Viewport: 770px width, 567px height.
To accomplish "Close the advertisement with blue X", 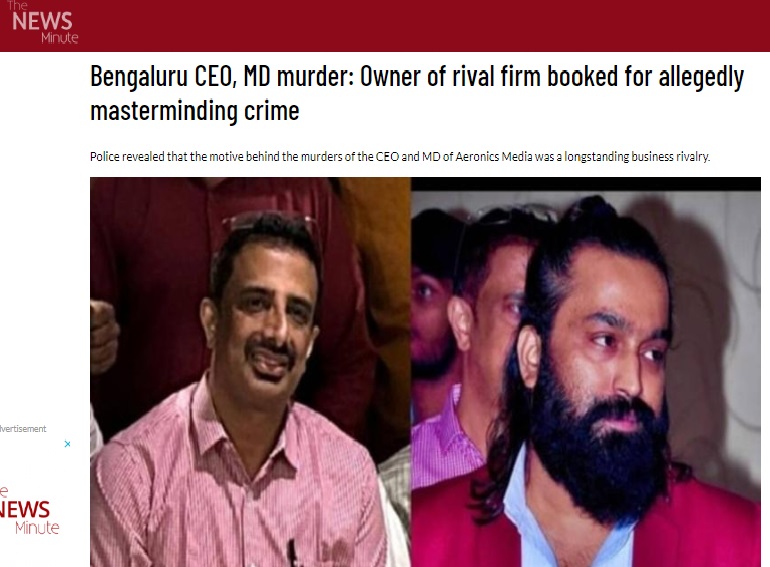I will [67, 444].
